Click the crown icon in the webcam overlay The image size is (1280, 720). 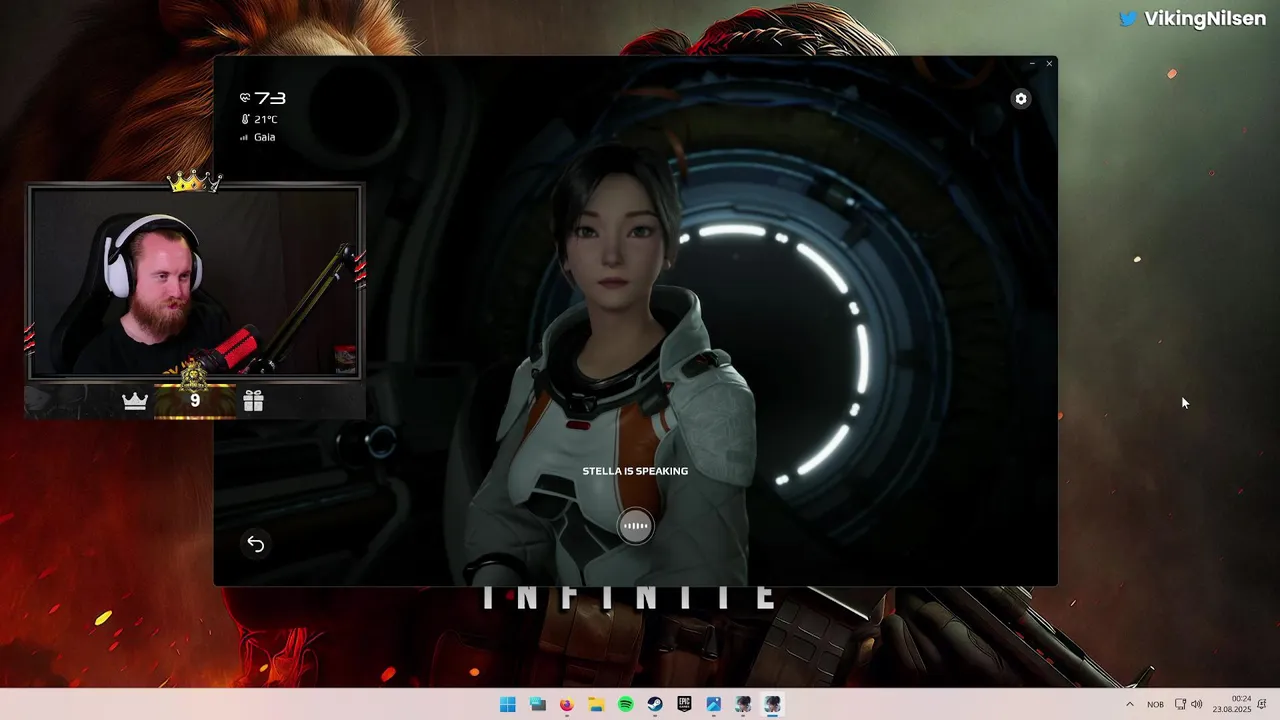(135, 401)
